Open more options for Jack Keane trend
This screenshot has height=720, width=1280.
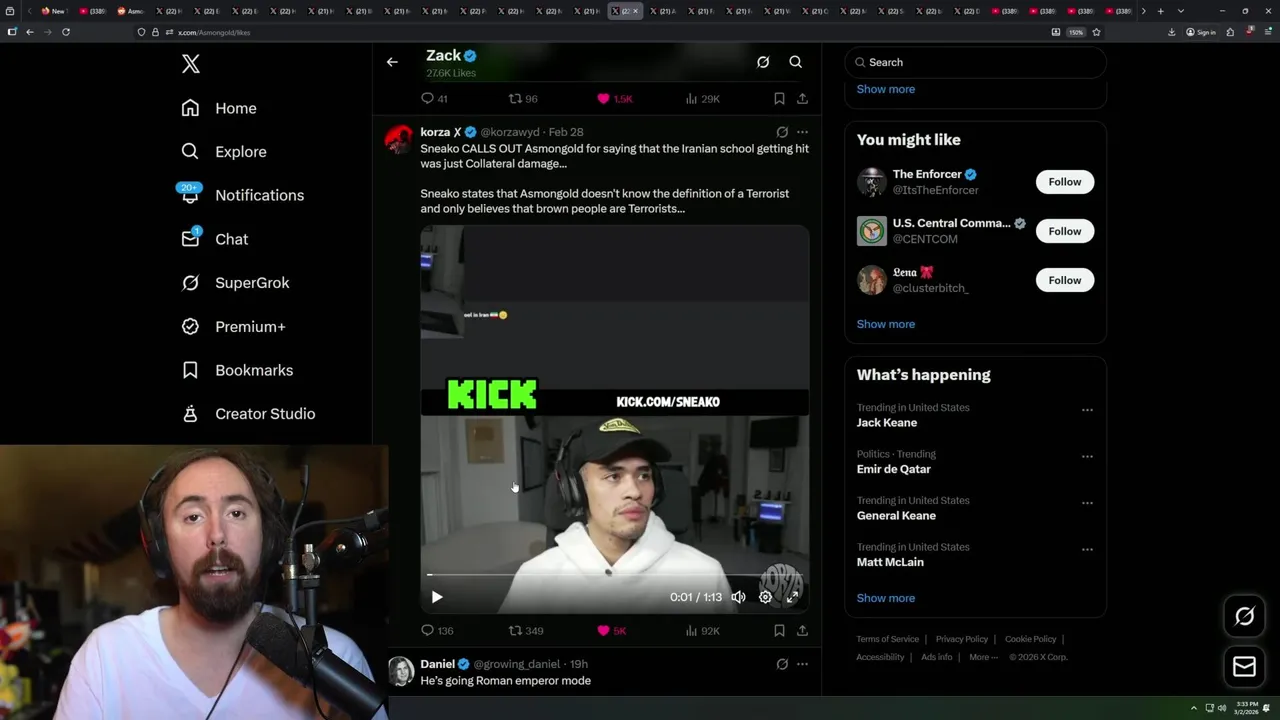click(x=1087, y=410)
